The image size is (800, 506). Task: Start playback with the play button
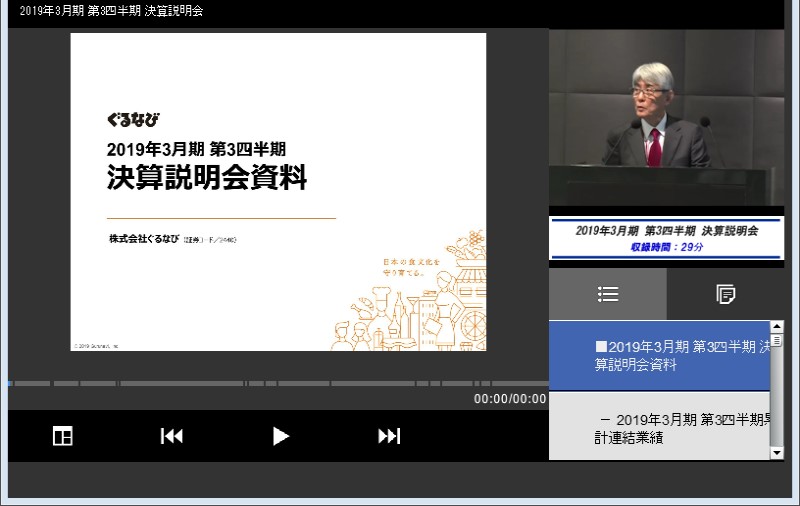280,436
